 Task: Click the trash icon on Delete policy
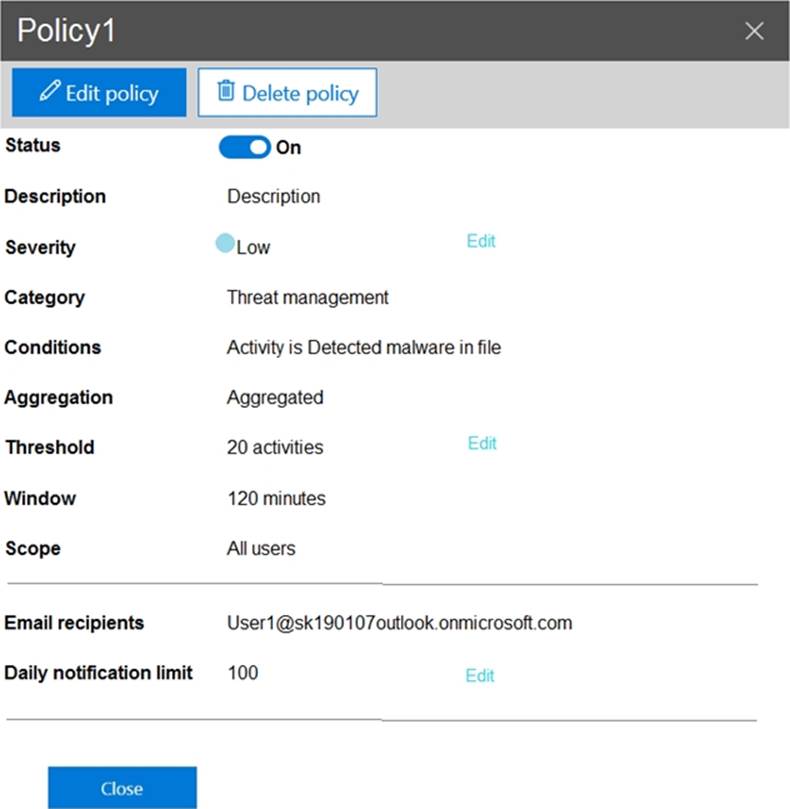point(226,92)
